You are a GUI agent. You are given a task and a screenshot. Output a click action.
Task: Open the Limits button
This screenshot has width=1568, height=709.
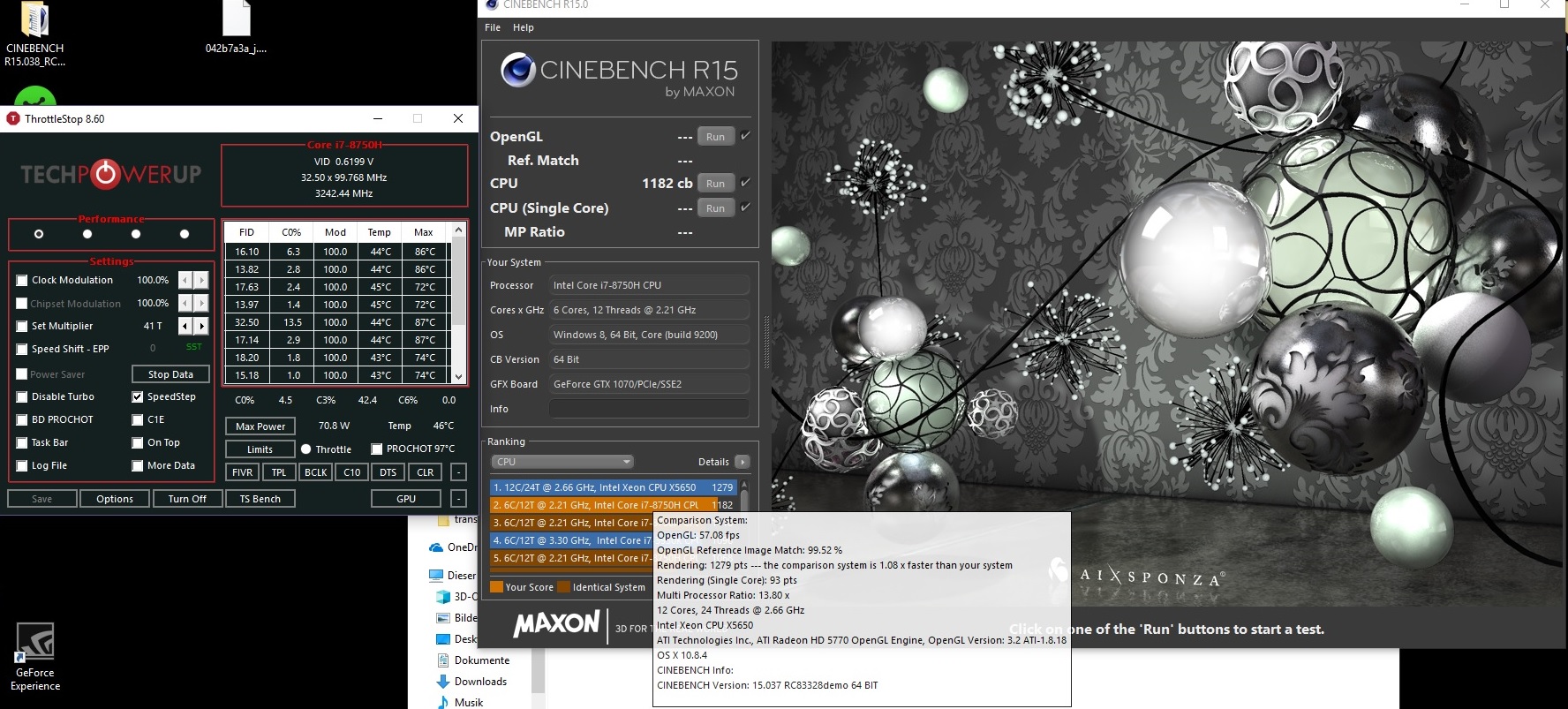[x=260, y=449]
